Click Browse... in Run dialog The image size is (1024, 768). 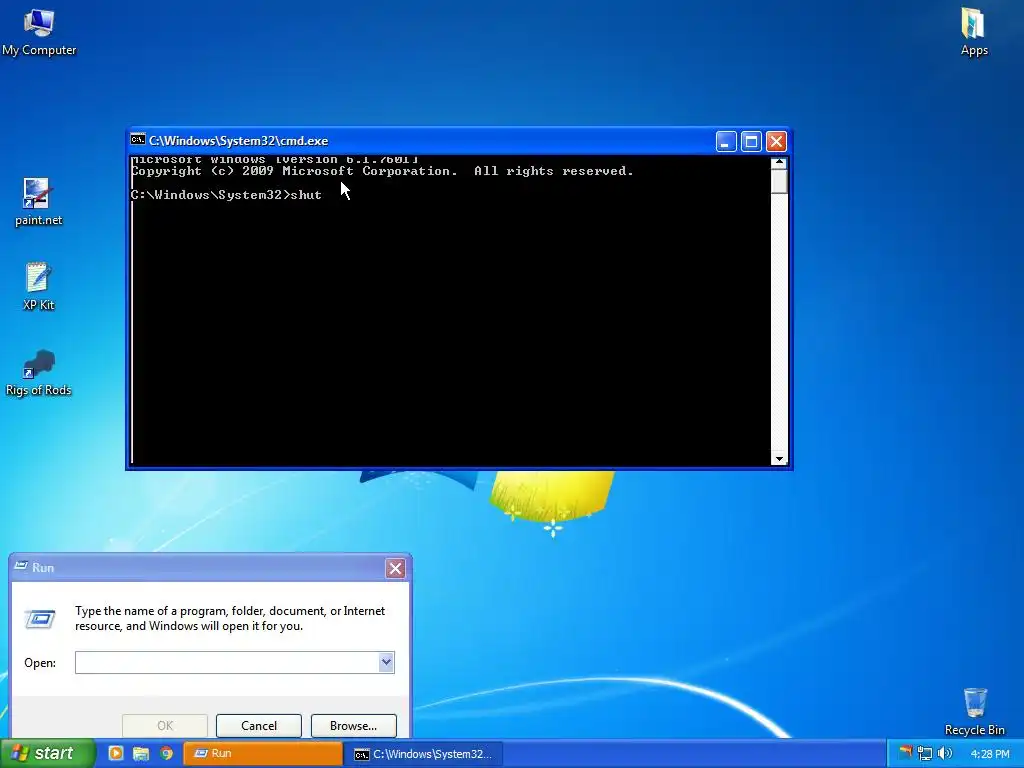(x=353, y=726)
